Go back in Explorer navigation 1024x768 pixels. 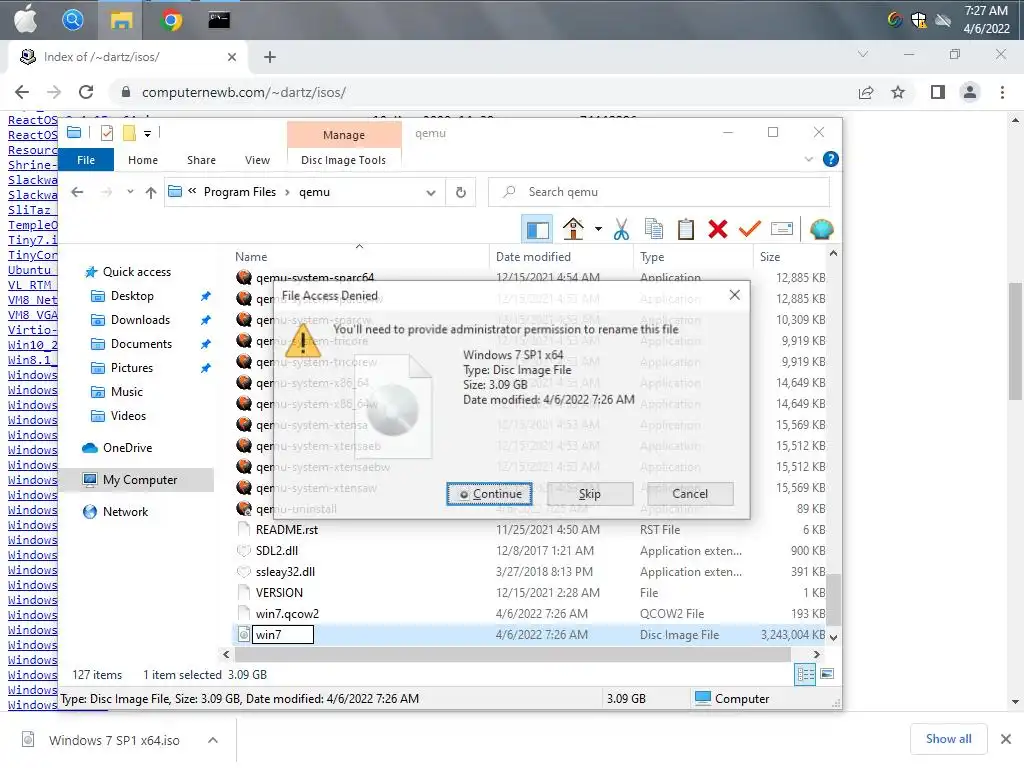[77, 192]
